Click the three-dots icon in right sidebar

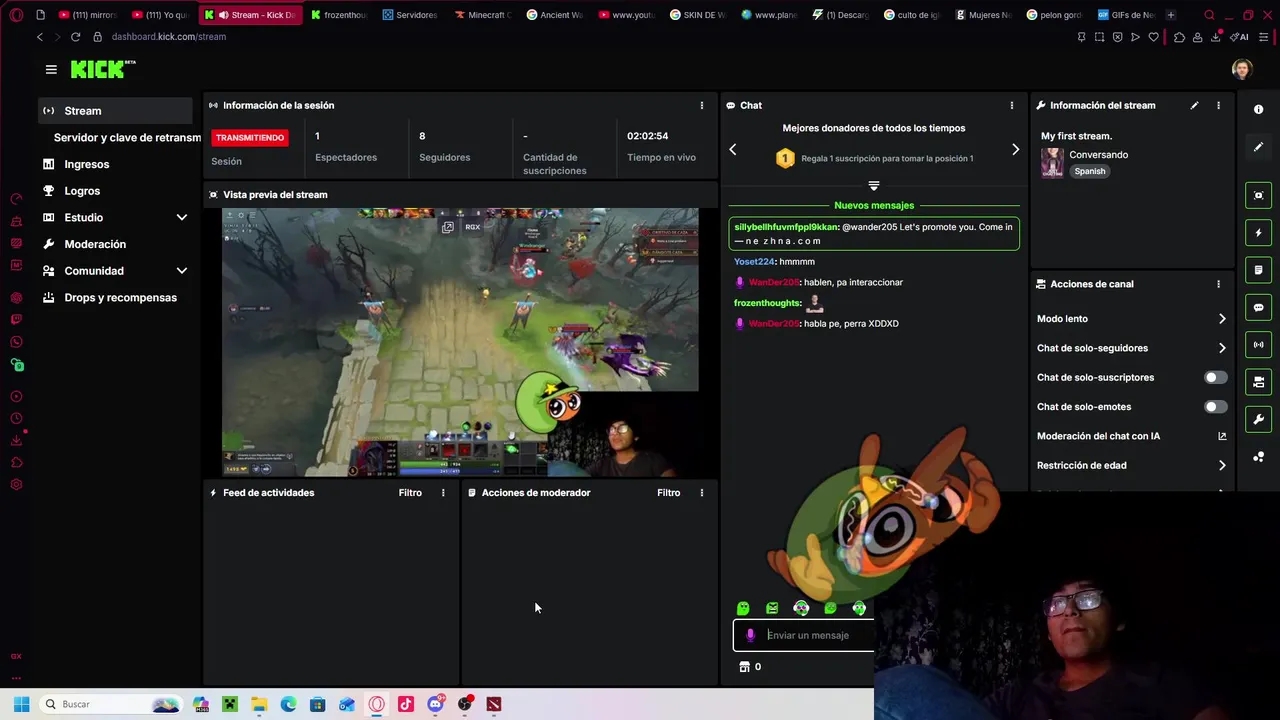(x=1258, y=457)
